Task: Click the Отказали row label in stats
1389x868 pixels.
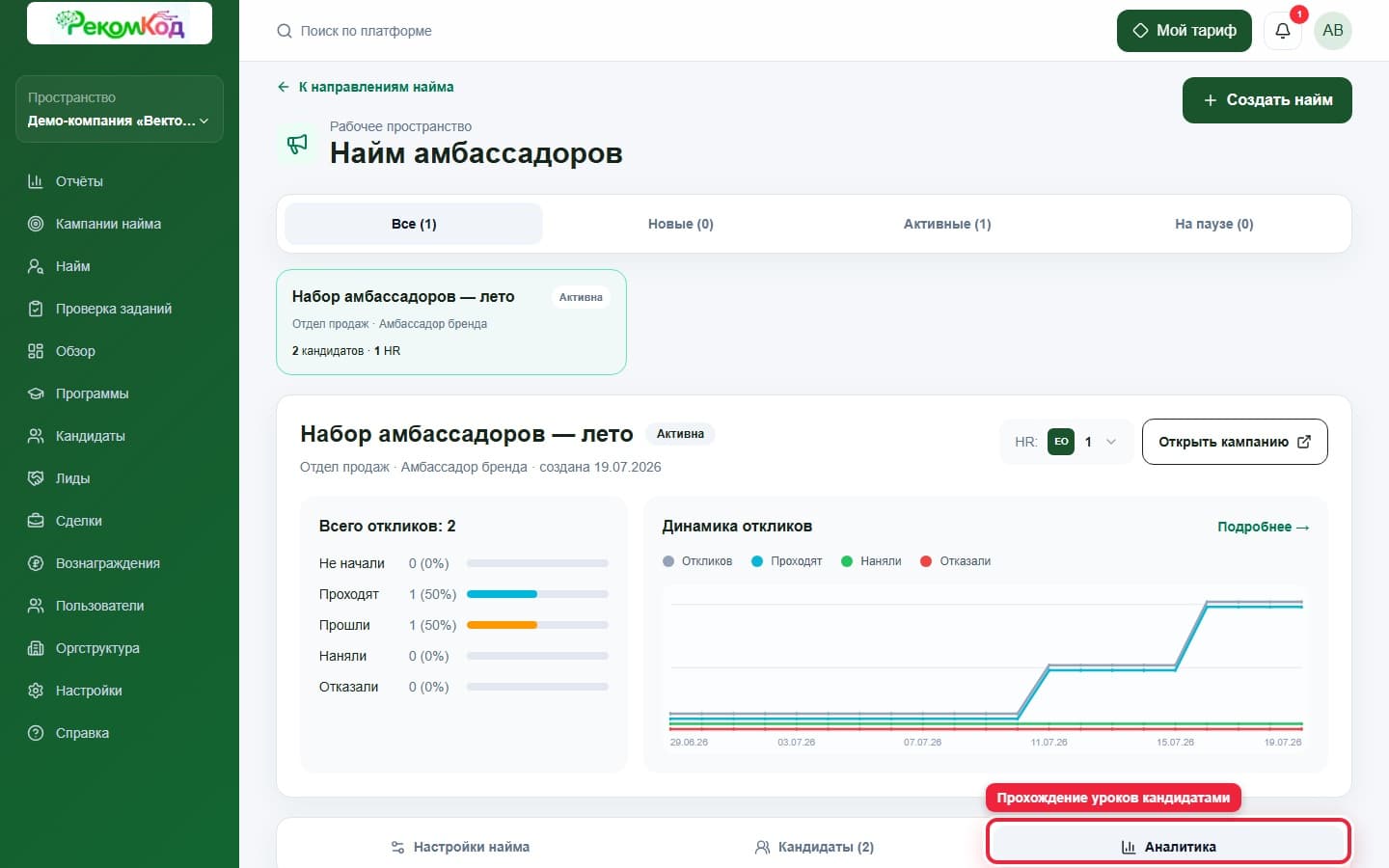Action: [x=348, y=687]
